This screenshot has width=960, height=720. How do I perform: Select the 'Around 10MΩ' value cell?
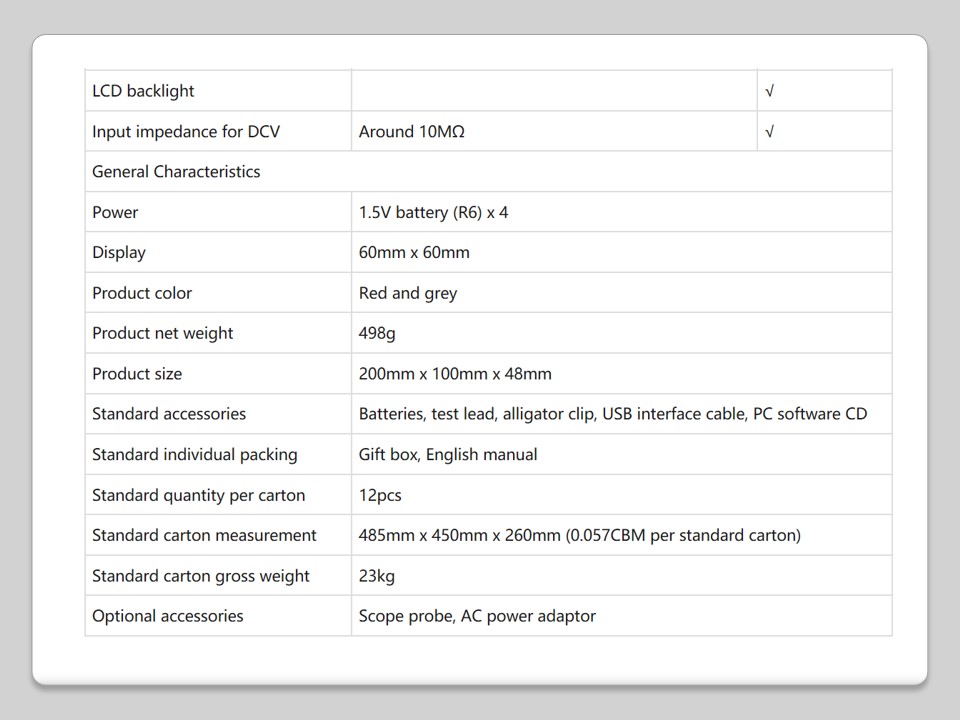(x=412, y=131)
